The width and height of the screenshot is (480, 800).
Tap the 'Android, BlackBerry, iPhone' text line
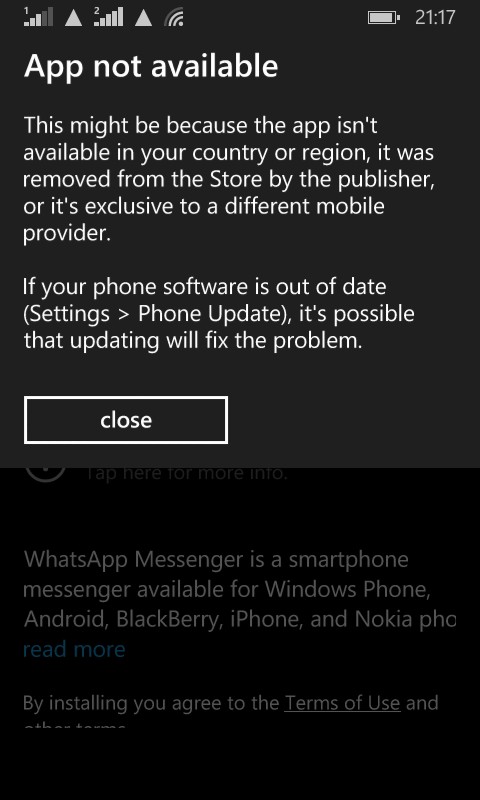pyautogui.click(x=240, y=619)
